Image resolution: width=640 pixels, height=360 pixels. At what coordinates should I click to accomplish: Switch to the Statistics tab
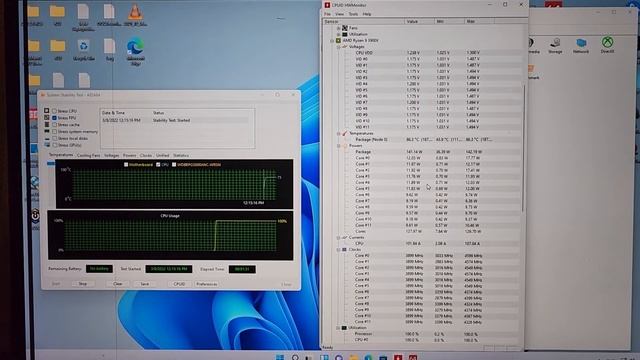[x=181, y=155]
